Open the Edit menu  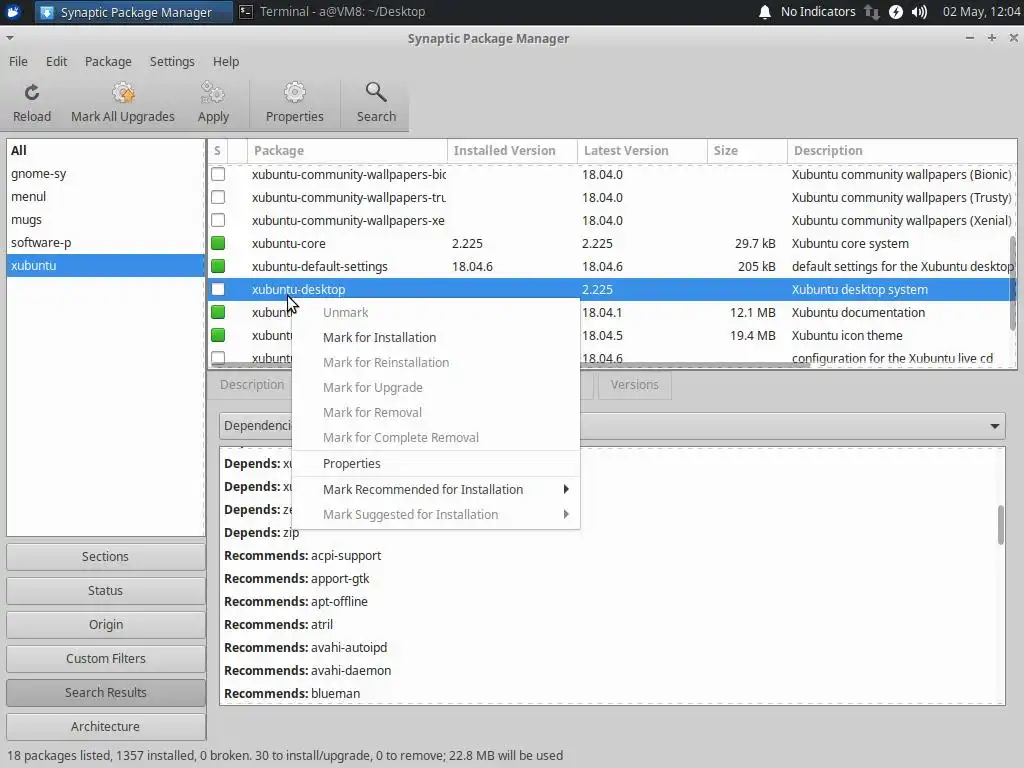(56, 61)
